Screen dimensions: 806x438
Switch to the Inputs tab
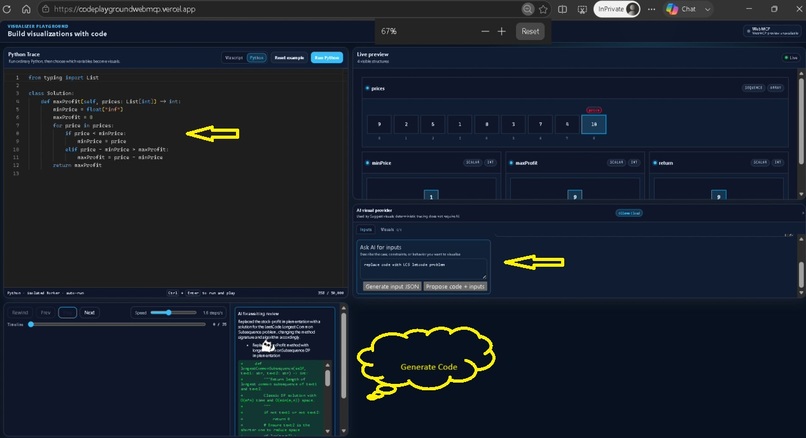(x=365, y=230)
